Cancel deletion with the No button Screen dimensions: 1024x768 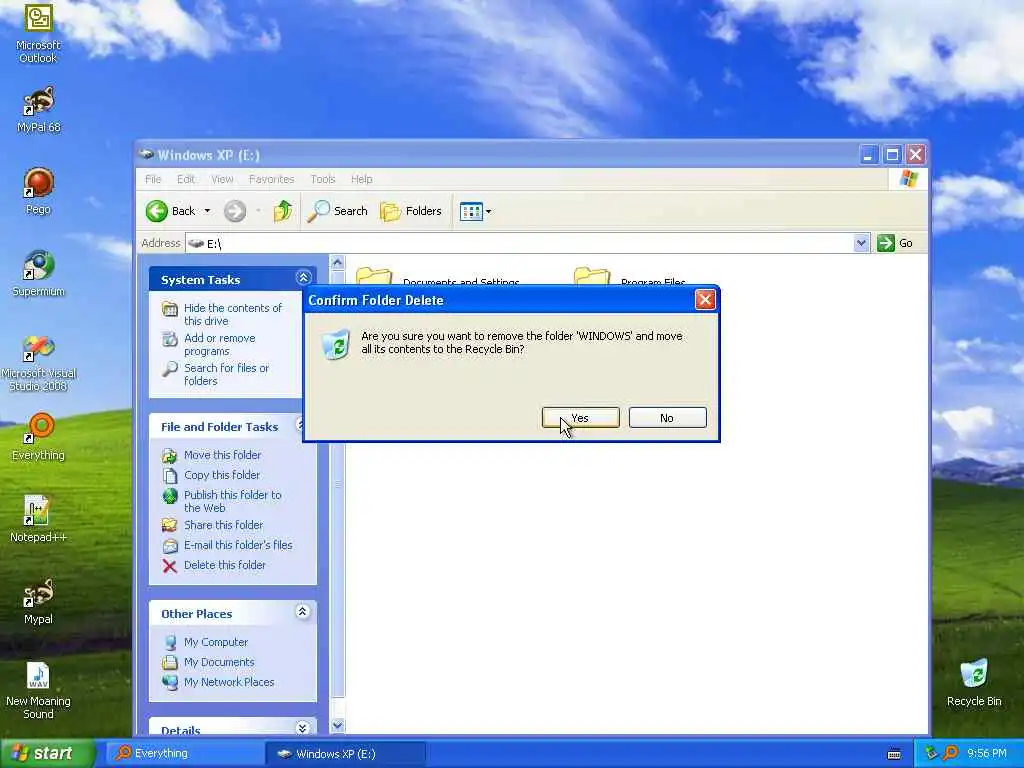coord(667,418)
